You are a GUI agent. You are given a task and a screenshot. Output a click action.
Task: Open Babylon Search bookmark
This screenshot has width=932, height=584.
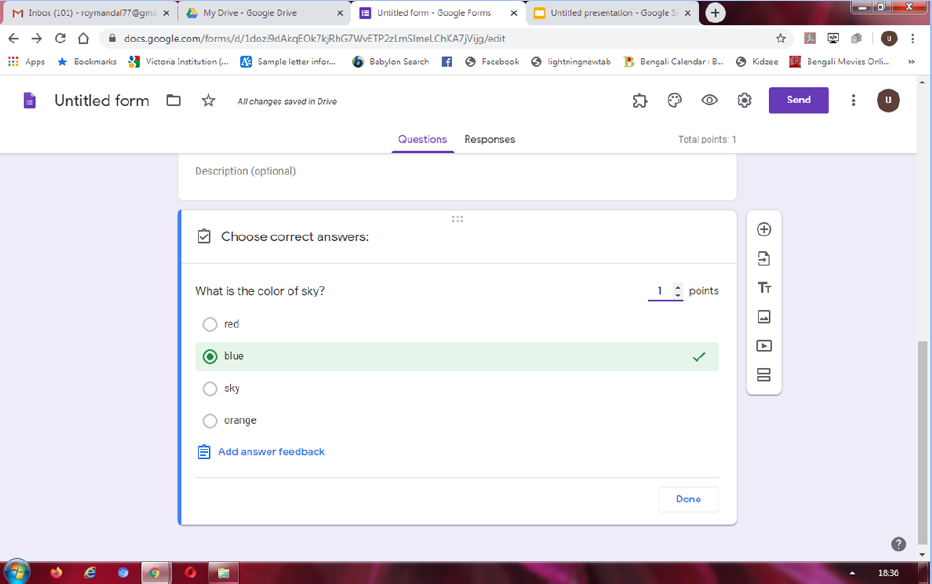(x=391, y=61)
